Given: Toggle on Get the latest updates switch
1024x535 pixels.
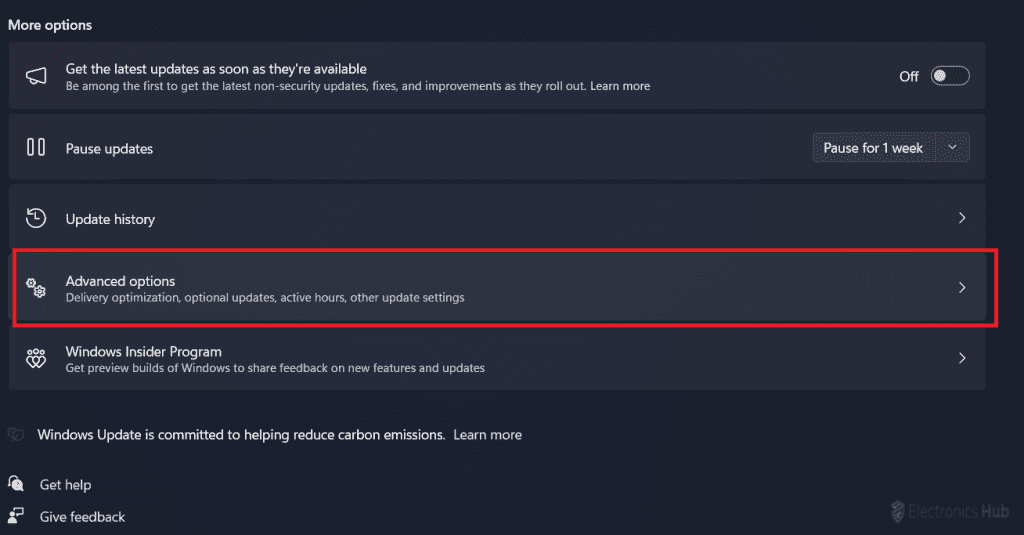Looking at the screenshot, I should pyautogui.click(x=949, y=76).
